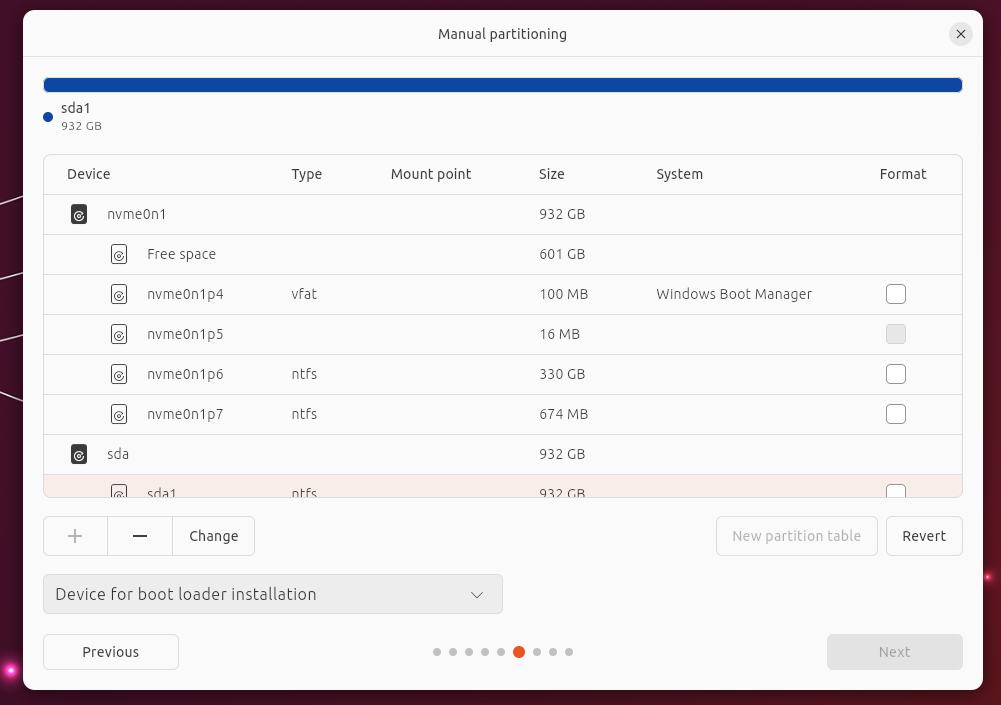Click the nvme0n1p5 partition icon

tap(119, 334)
